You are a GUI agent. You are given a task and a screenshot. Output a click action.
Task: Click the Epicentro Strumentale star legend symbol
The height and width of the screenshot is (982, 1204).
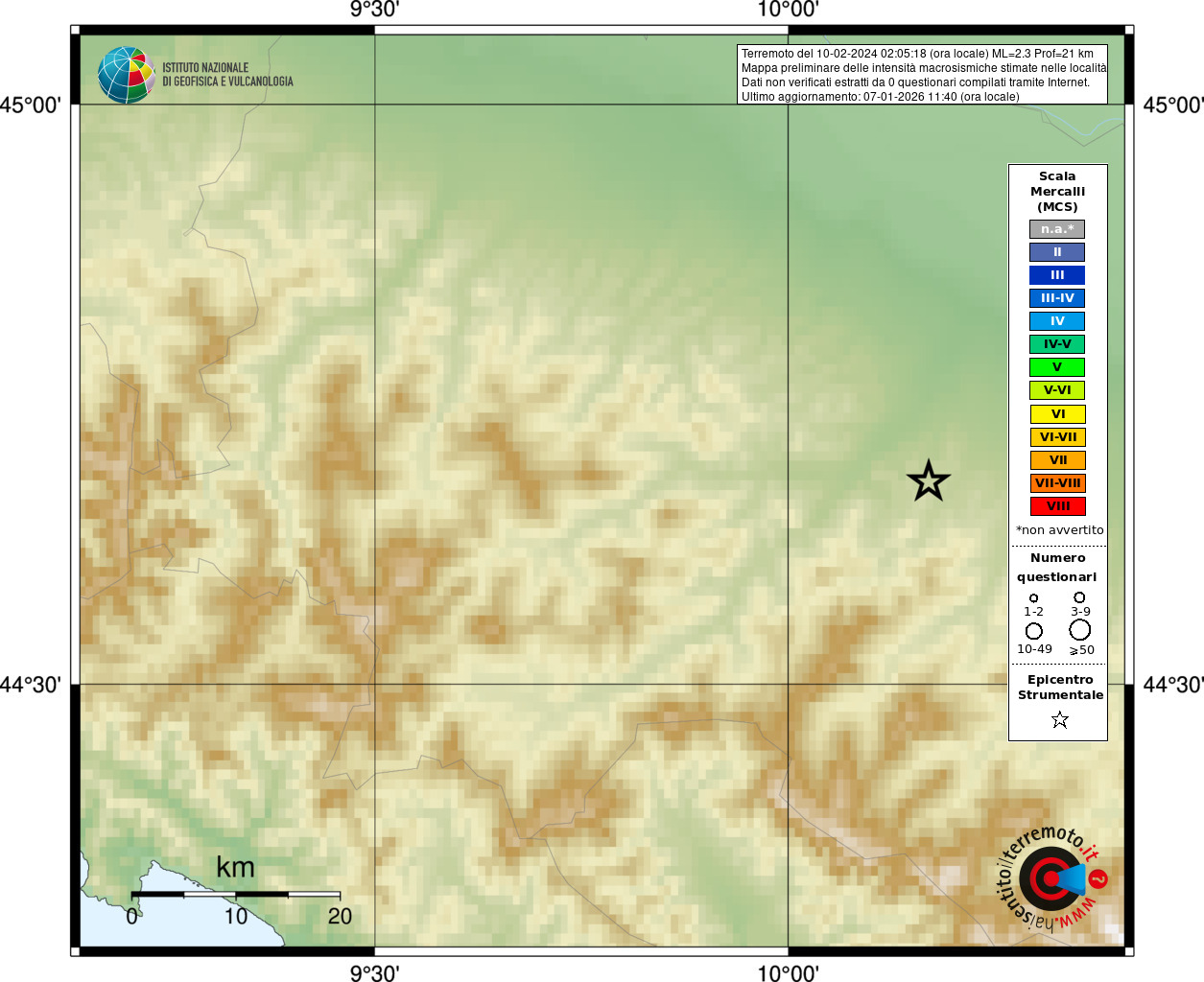tap(1060, 719)
